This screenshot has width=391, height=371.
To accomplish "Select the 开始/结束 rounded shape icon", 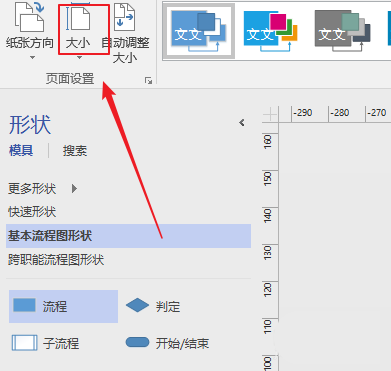I will point(137,342).
